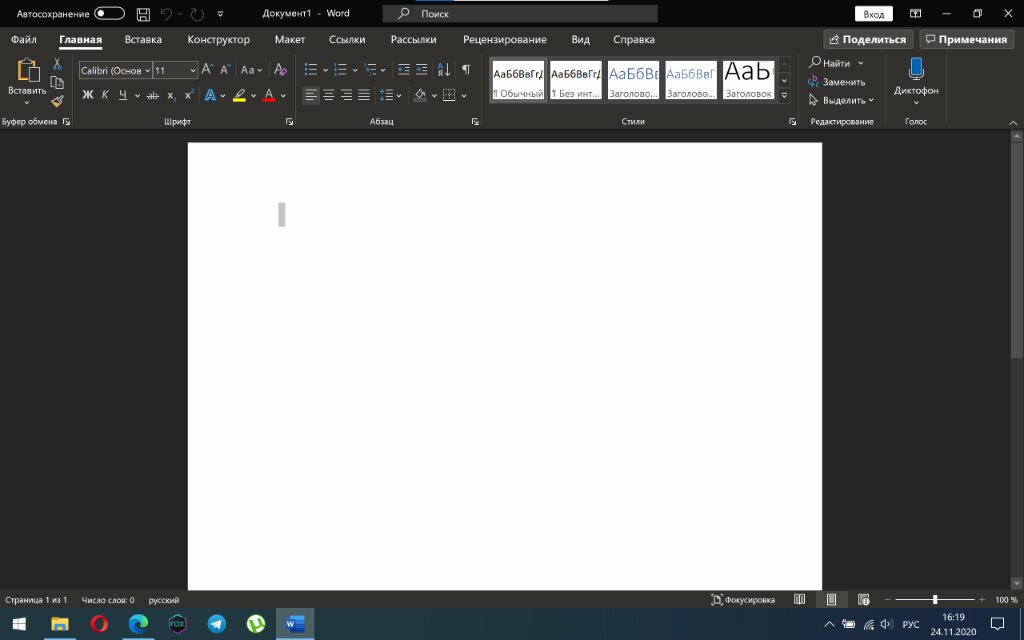The image size is (1024, 640).
Task: Switch to Read Mode view in status bar
Action: (799, 600)
